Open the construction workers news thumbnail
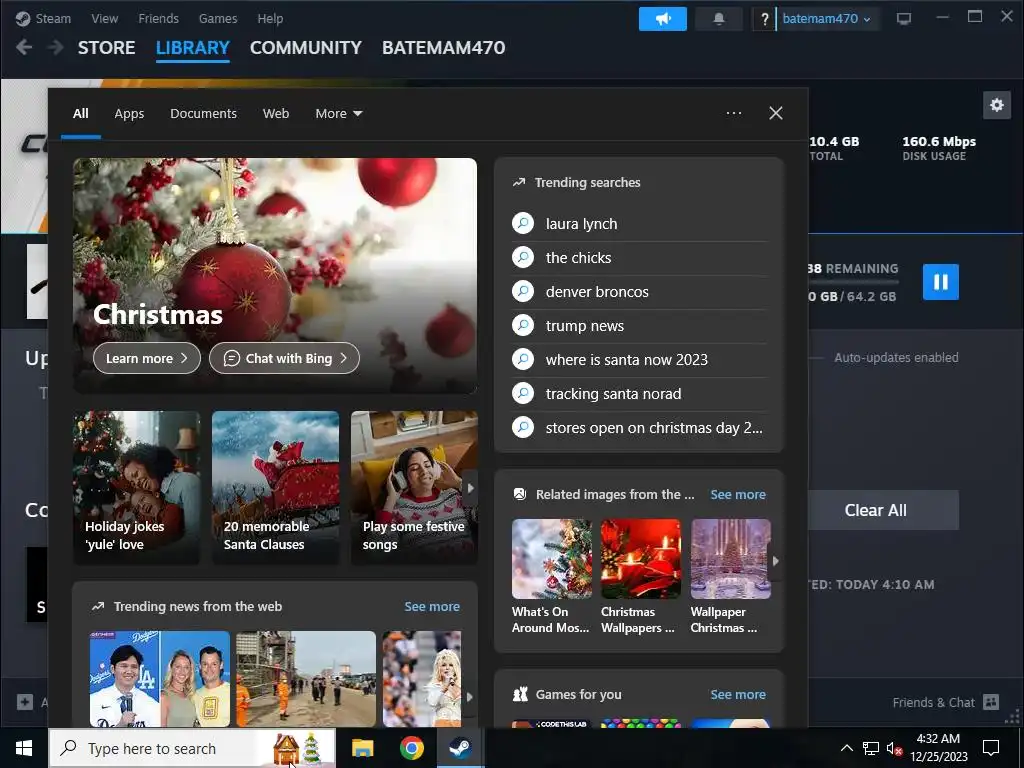Image resolution: width=1024 pixels, height=768 pixels. (306, 679)
